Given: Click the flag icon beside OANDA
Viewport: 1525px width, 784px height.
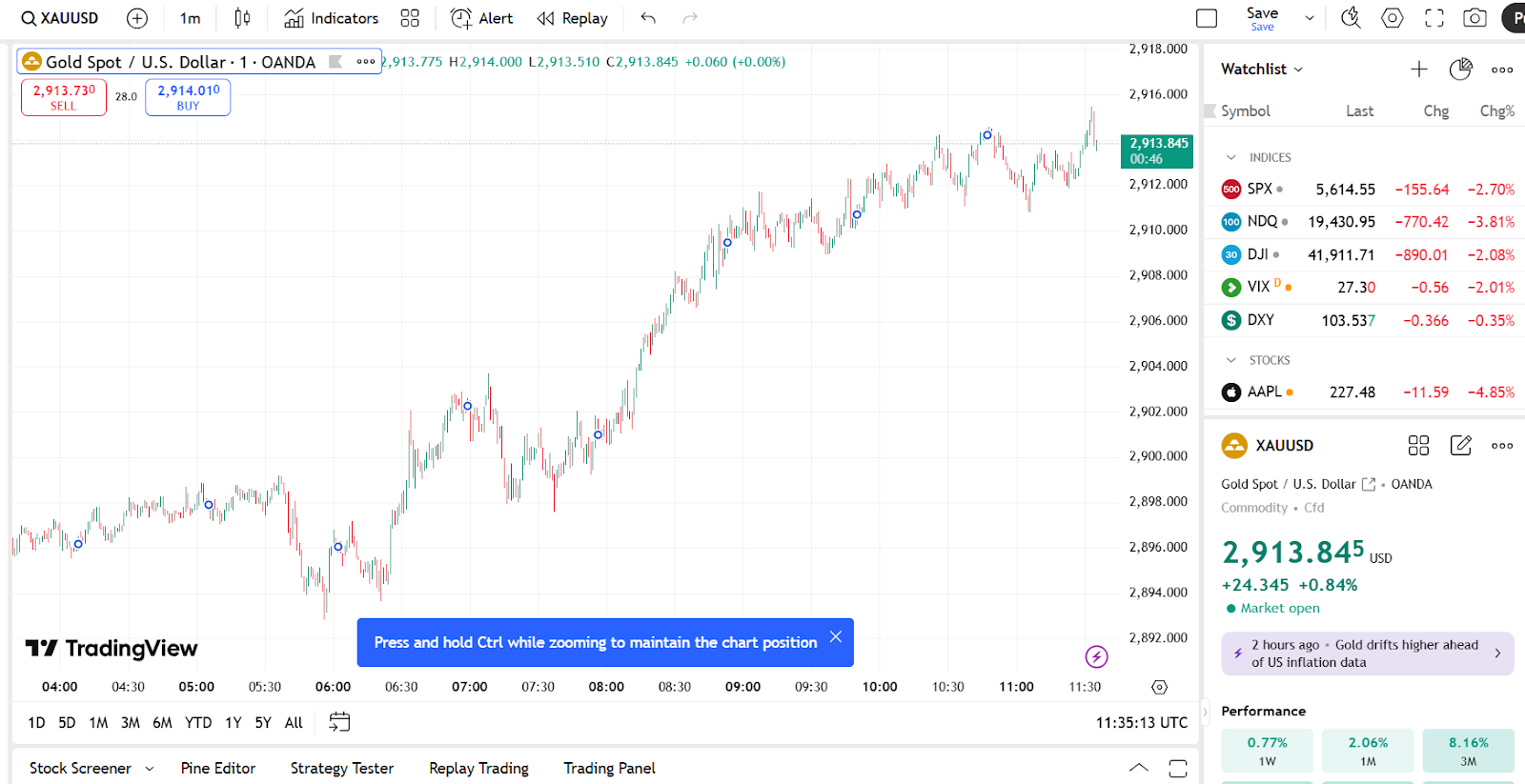Looking at the screenshot, I should tap(335, 62).
